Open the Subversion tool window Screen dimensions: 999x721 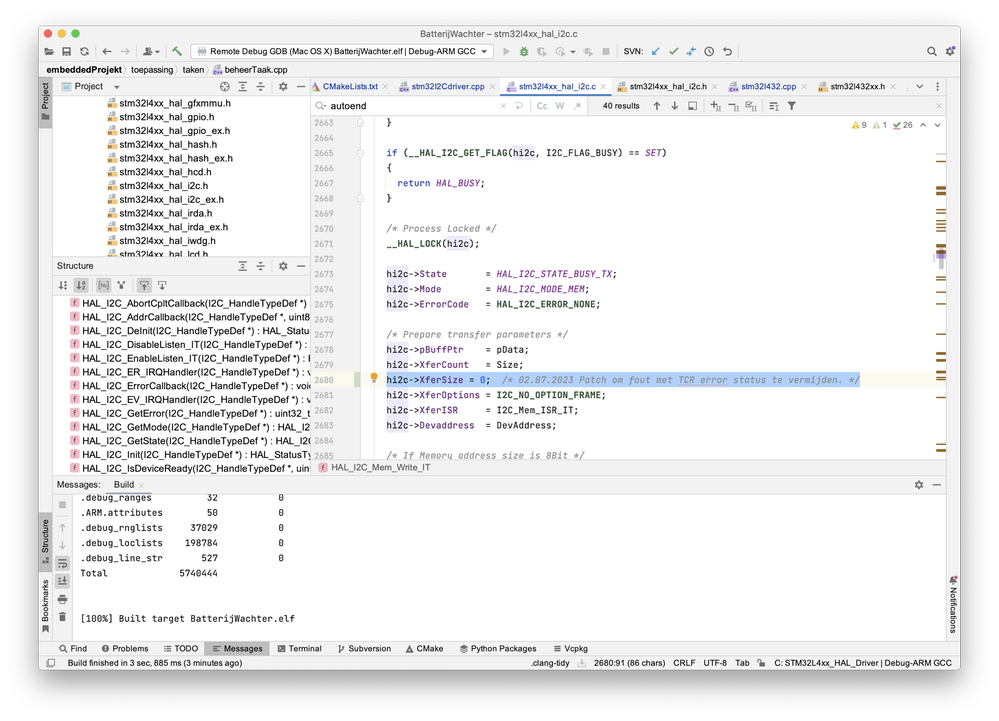(364, 648)
